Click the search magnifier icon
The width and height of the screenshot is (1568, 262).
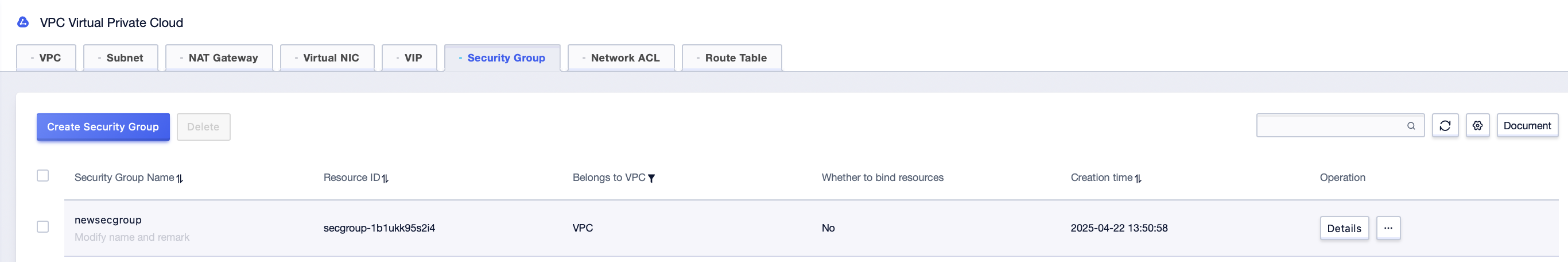(1411, 126)
